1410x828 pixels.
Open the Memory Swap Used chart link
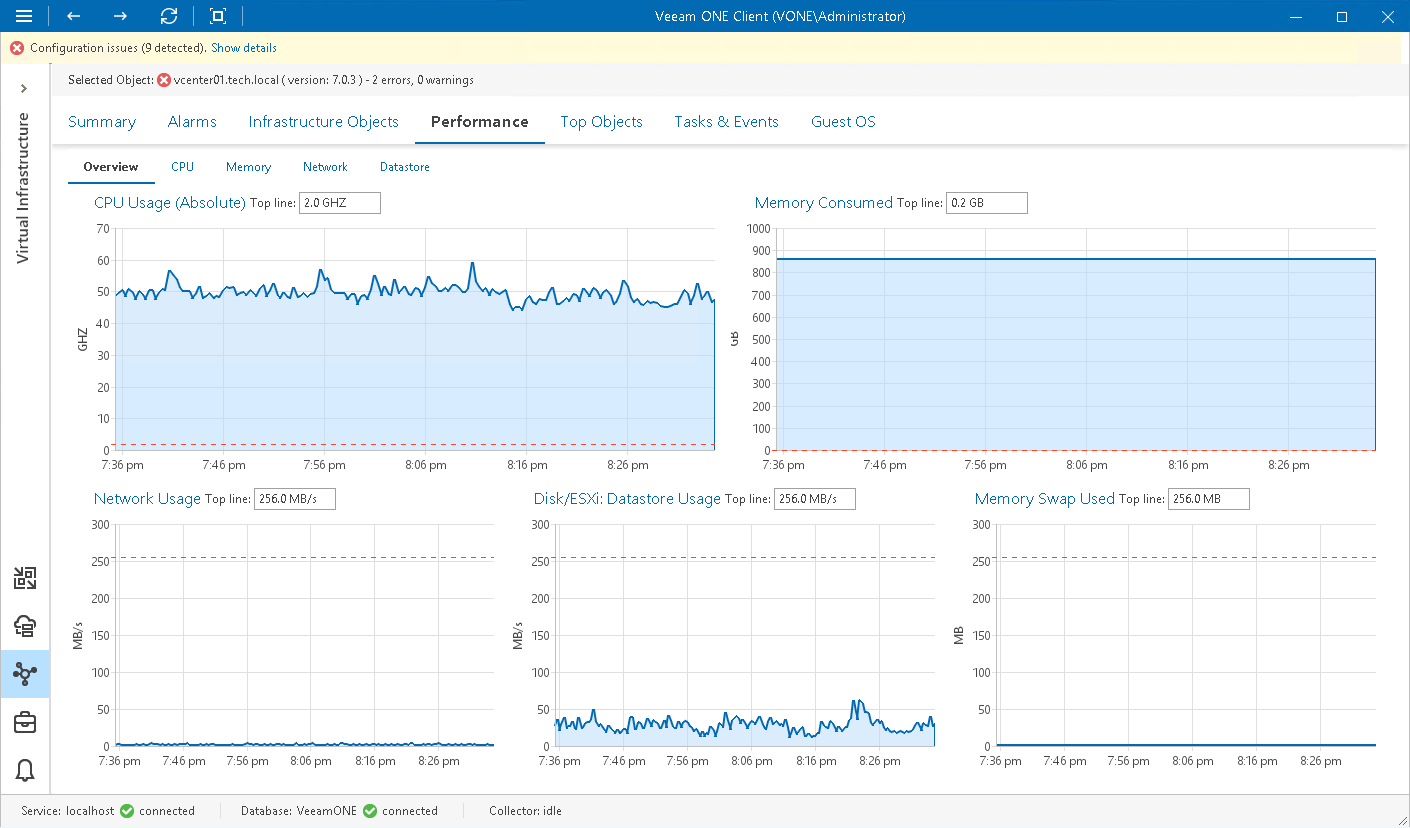click(x=1045, y=499)
